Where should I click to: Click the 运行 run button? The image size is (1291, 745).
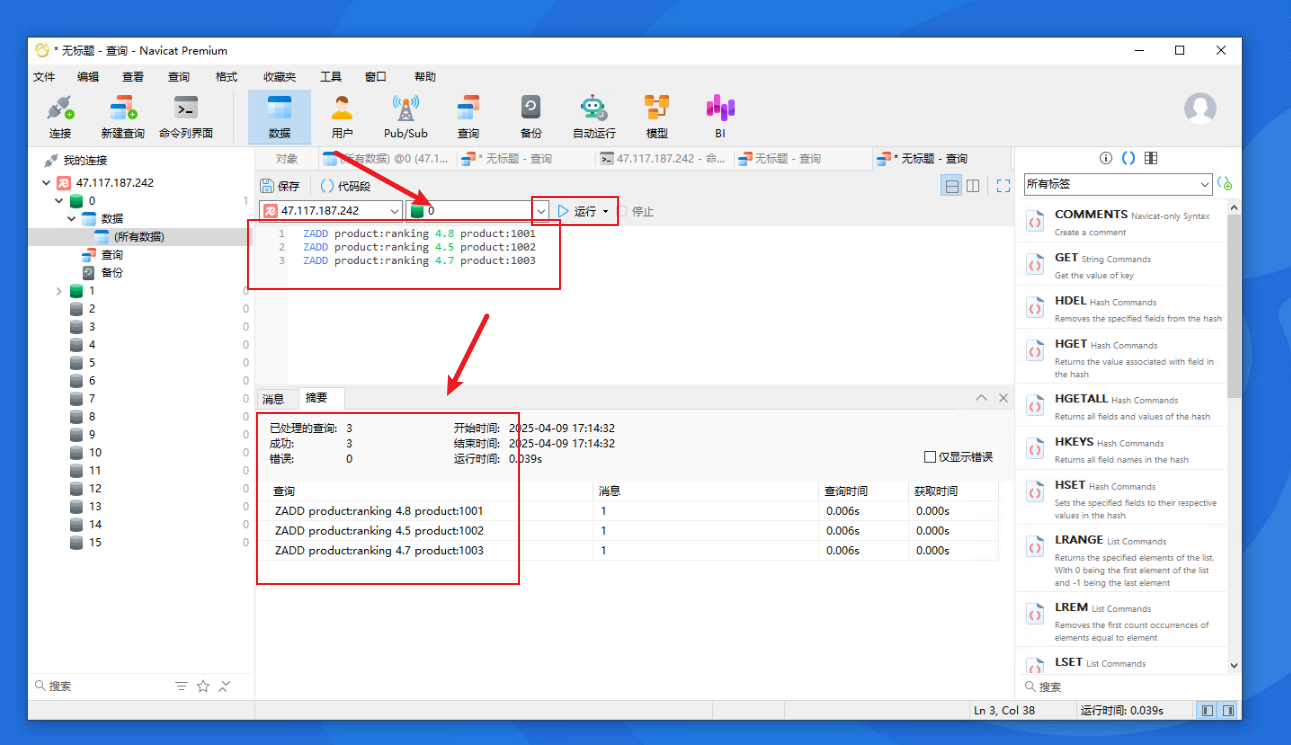pyautogui.click(x=576, y=211)
